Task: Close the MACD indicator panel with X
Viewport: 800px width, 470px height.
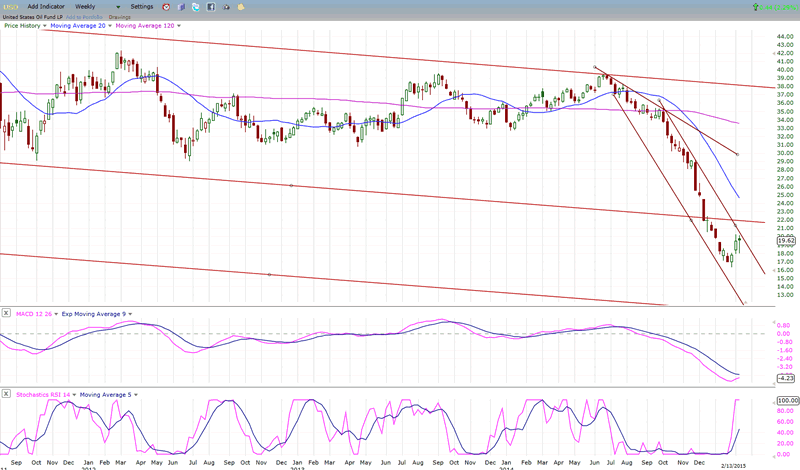Action: point(6,313)
